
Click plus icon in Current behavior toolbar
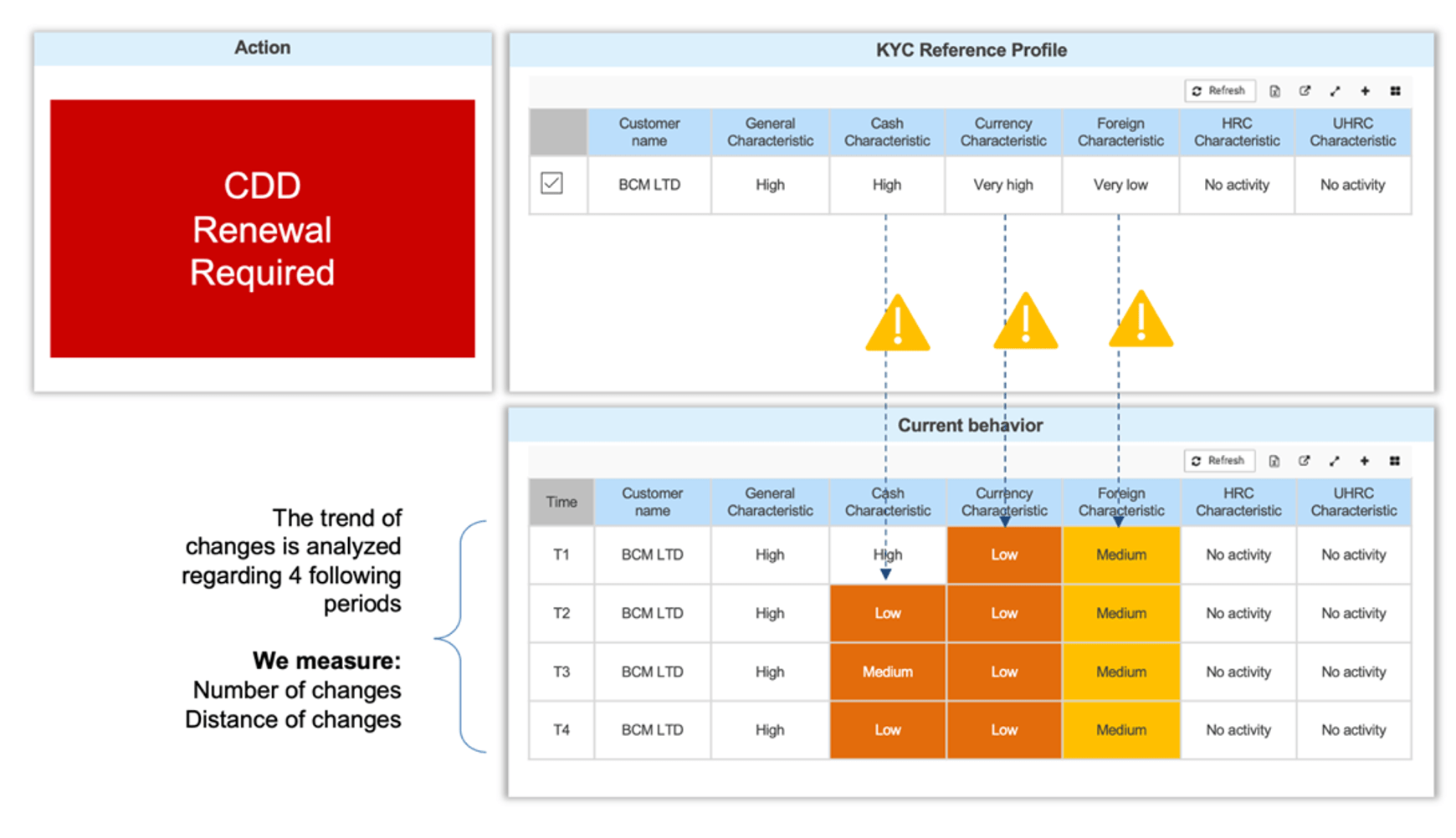pyautogui.click(x=1364, y=461)
